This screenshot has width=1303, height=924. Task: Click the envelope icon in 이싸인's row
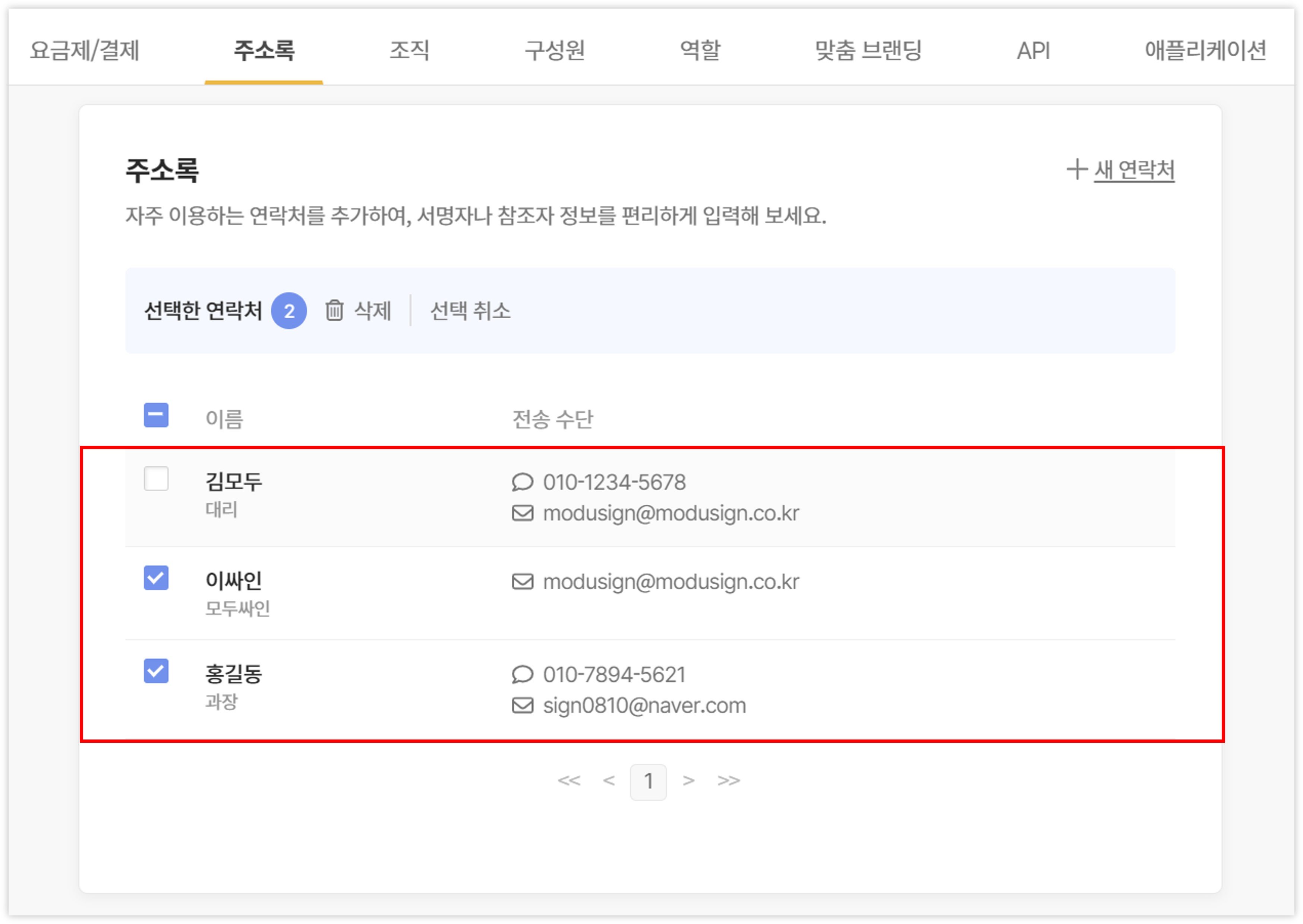click(x=522, y=581)
